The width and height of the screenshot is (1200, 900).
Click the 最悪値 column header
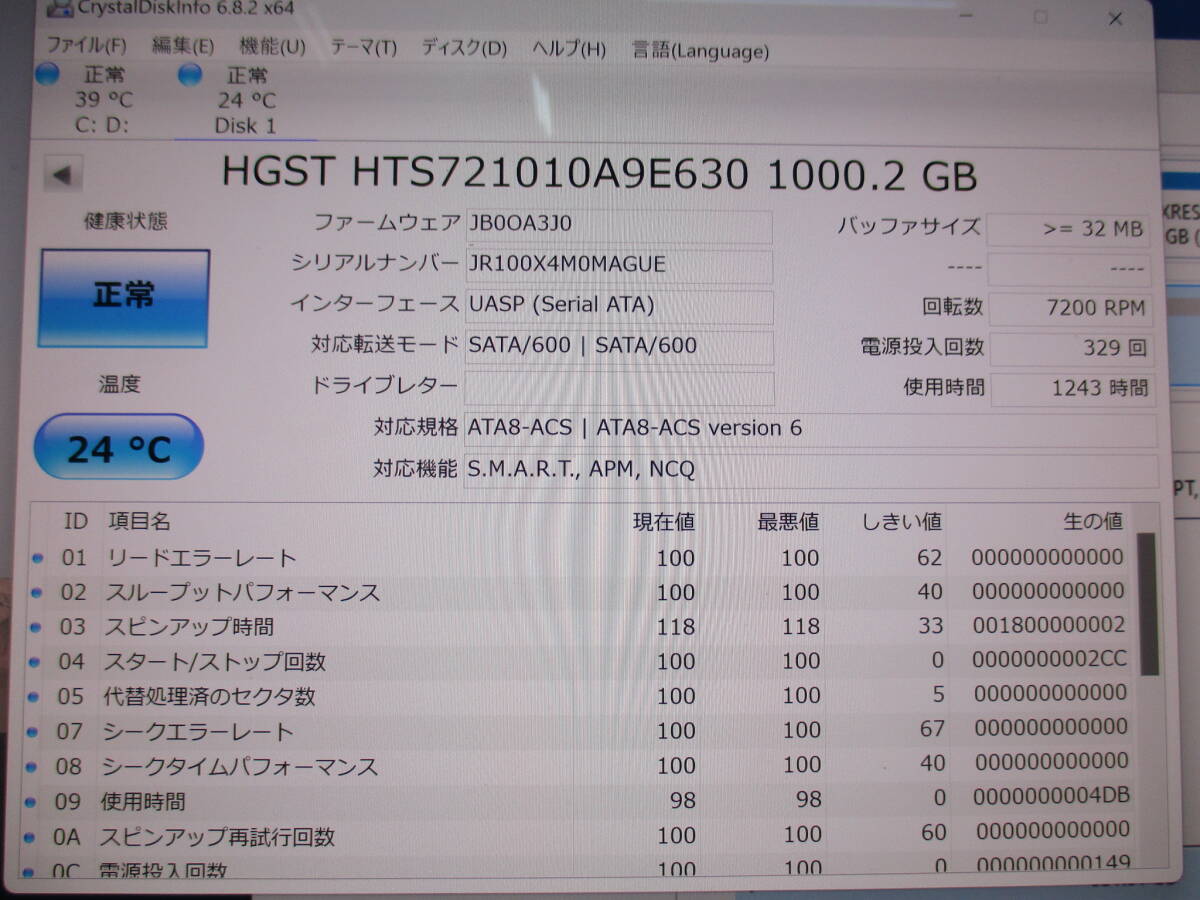788,522
